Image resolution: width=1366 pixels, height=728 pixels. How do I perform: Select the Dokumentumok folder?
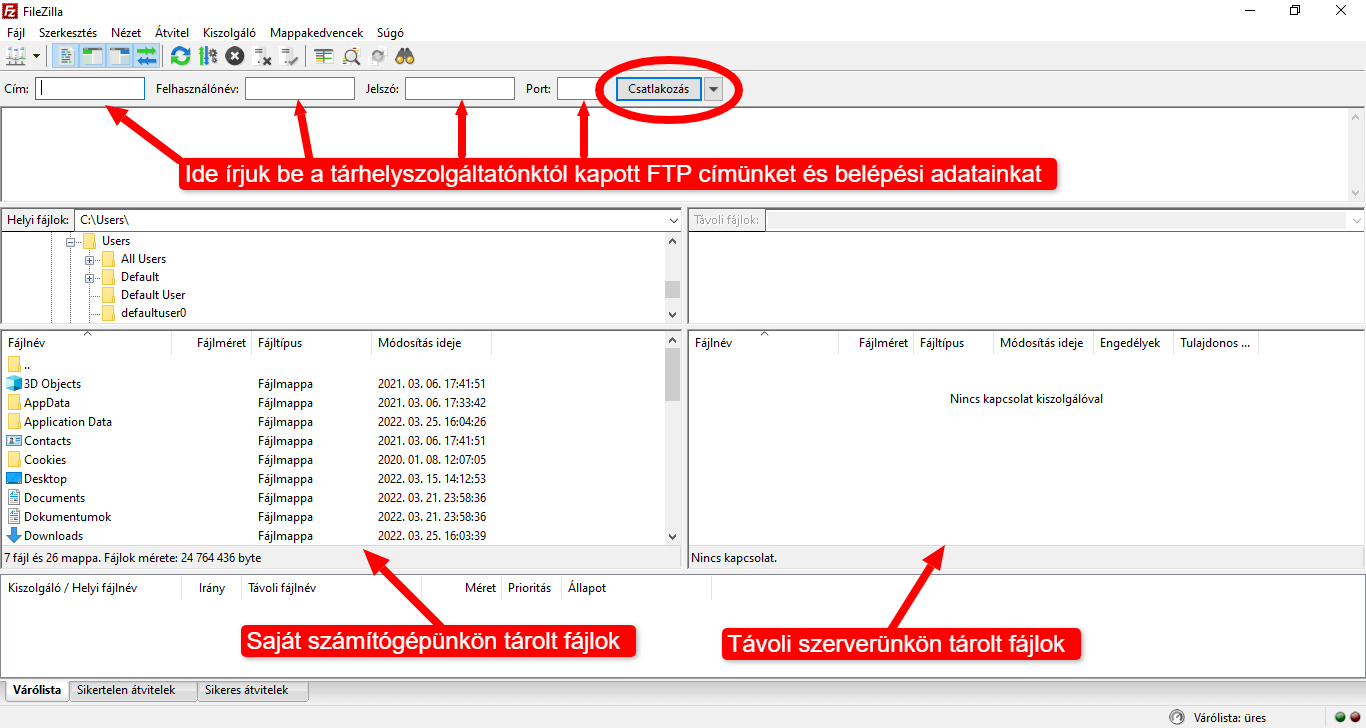point(68,517)
